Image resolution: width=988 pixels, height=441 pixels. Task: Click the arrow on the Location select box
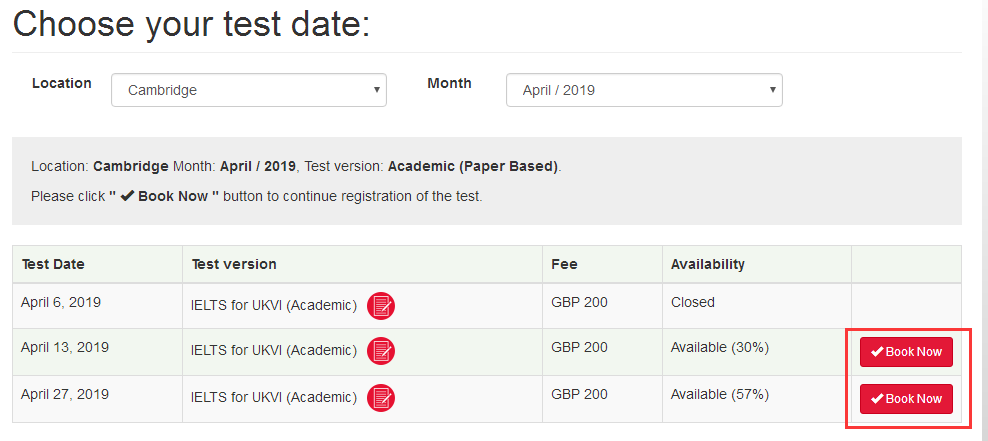pos(376,89)
